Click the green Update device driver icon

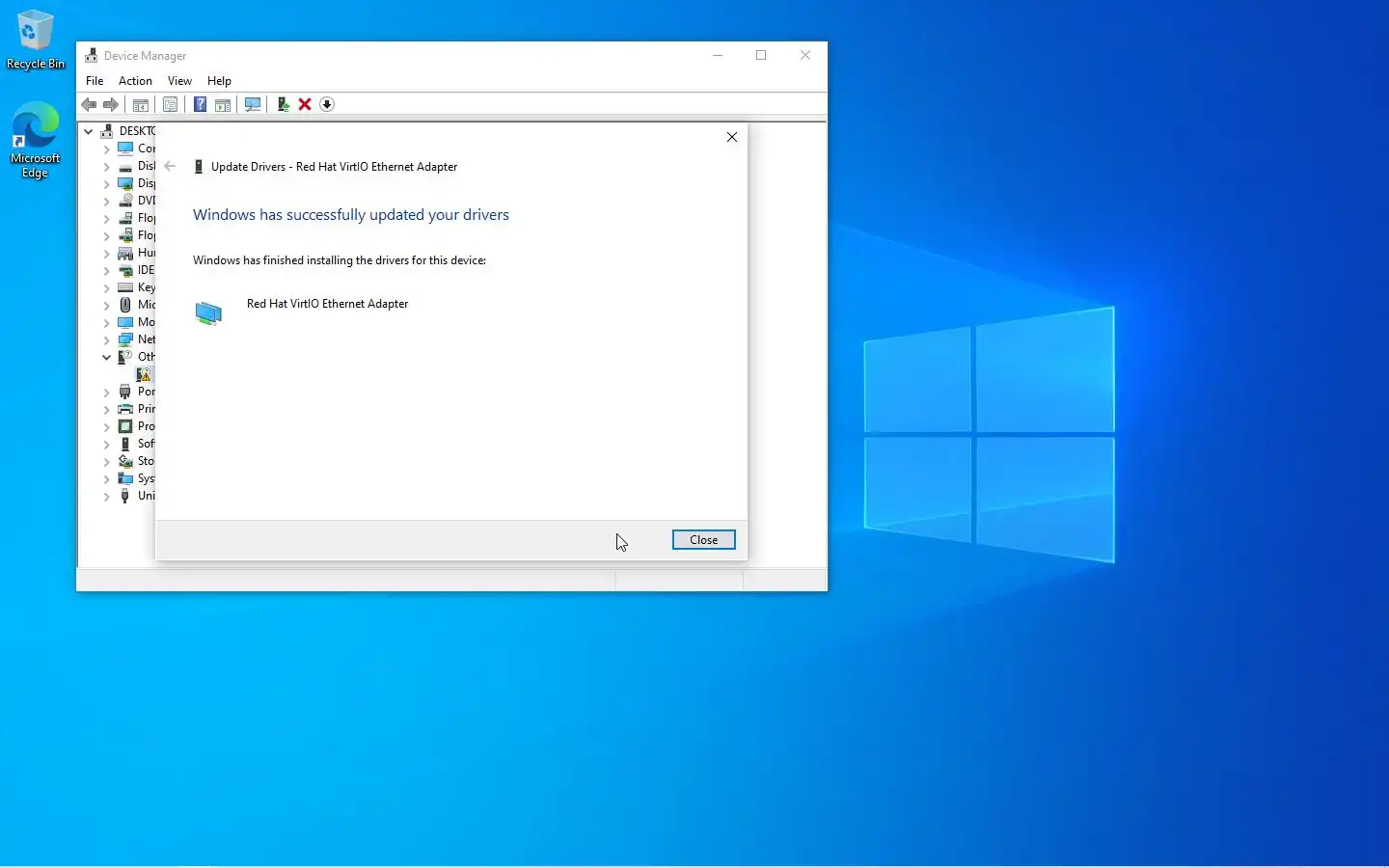click(x=283, y=104)
